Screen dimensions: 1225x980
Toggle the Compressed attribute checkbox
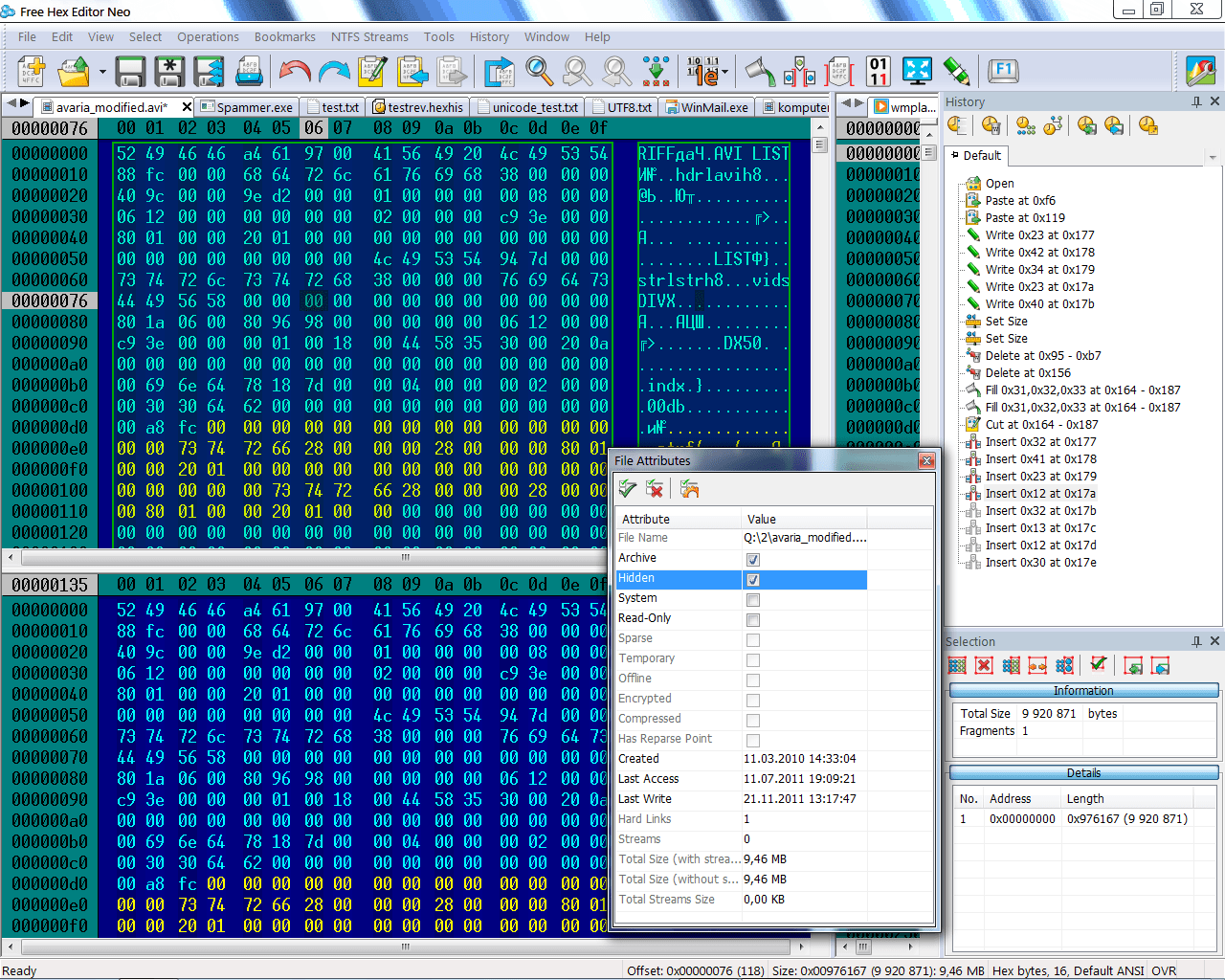753,721
